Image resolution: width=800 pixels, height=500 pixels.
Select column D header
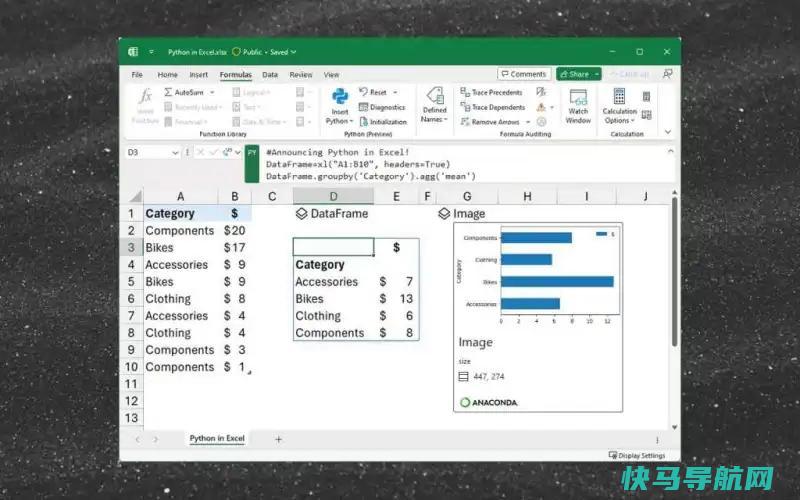333,196
